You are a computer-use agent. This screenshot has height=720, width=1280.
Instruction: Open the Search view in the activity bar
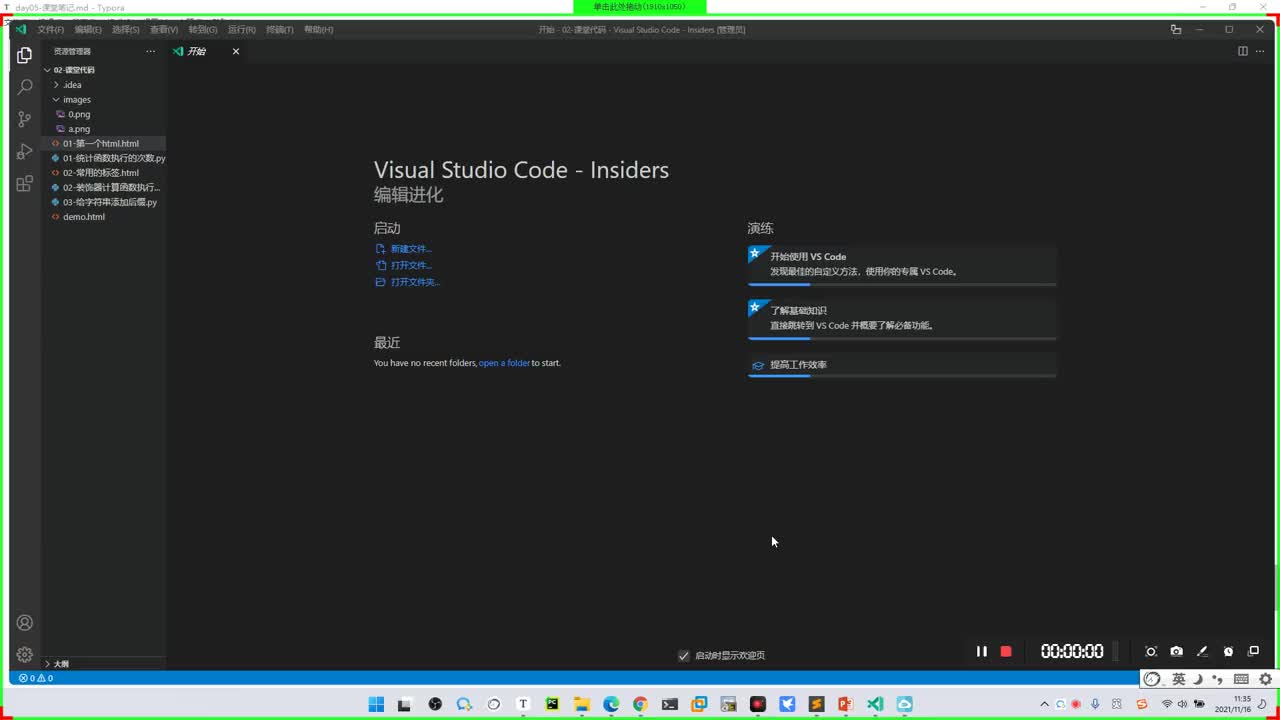click(x=24, y=88)
